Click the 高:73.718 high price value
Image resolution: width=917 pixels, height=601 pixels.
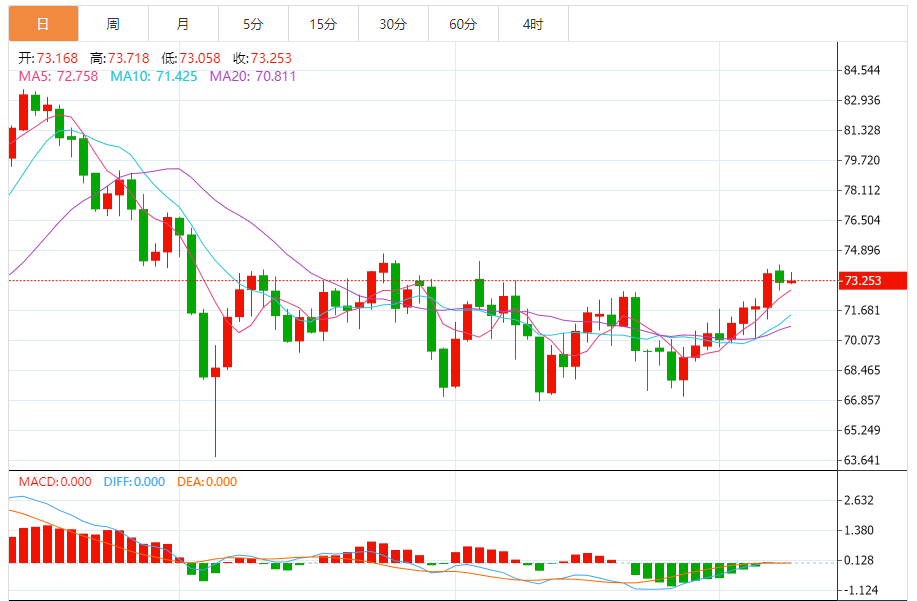120,58
